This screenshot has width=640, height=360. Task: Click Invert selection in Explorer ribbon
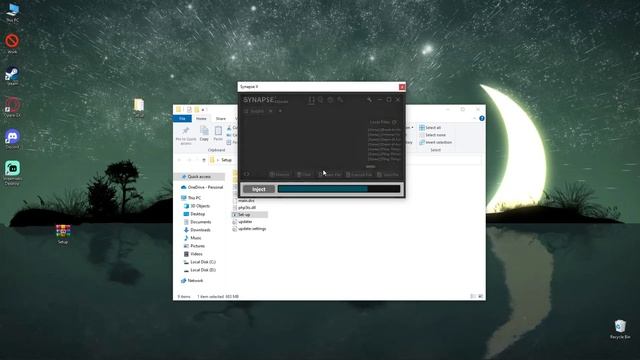point(436,142)
